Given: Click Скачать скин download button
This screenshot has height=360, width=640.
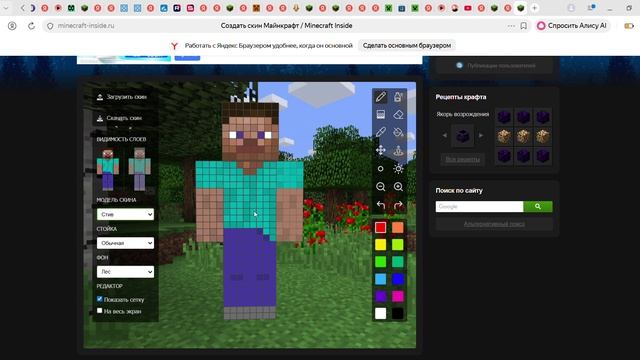Looking at the screenshot, I should [119, 118].
